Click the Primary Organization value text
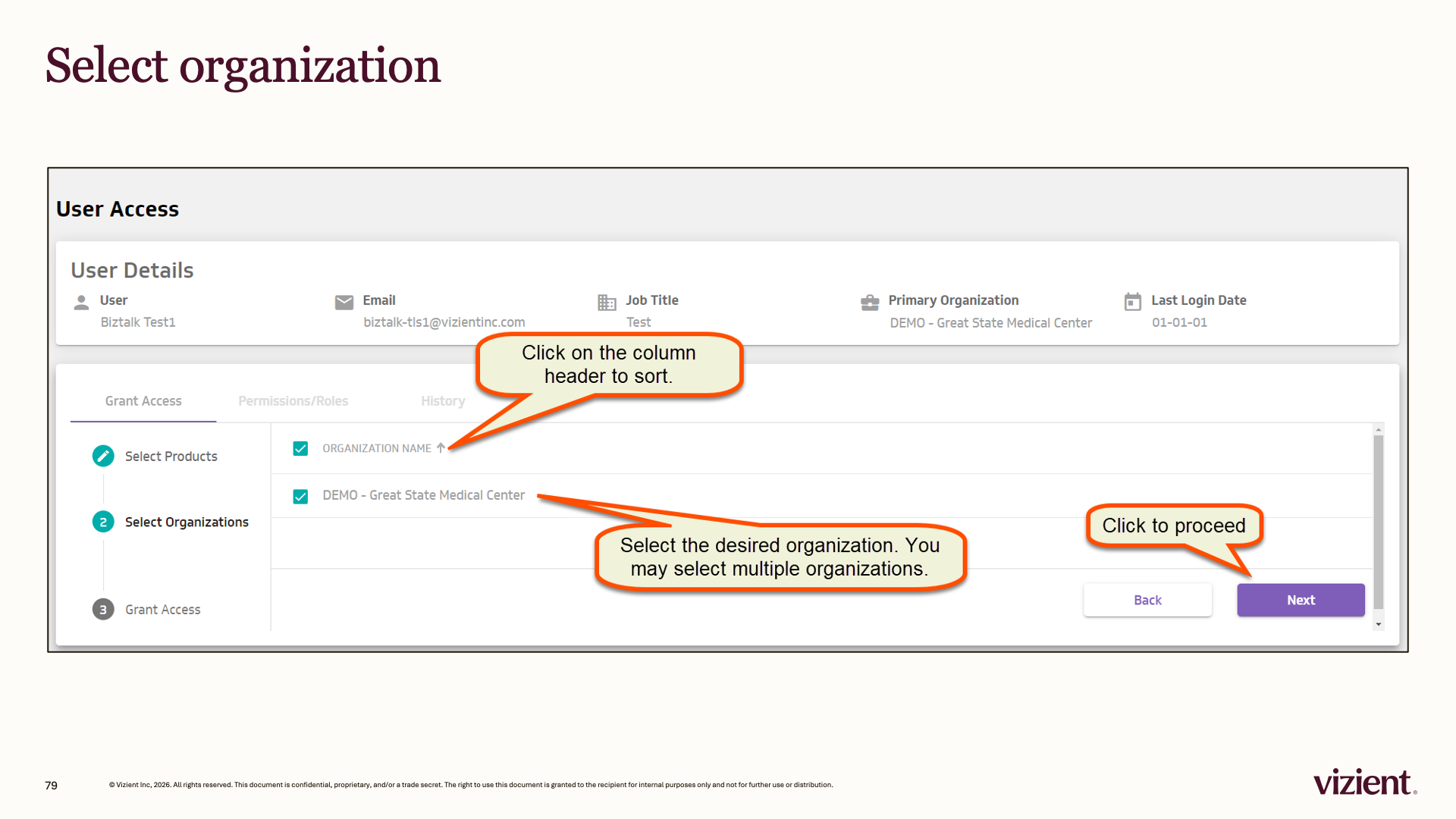 tap(990, 323)
